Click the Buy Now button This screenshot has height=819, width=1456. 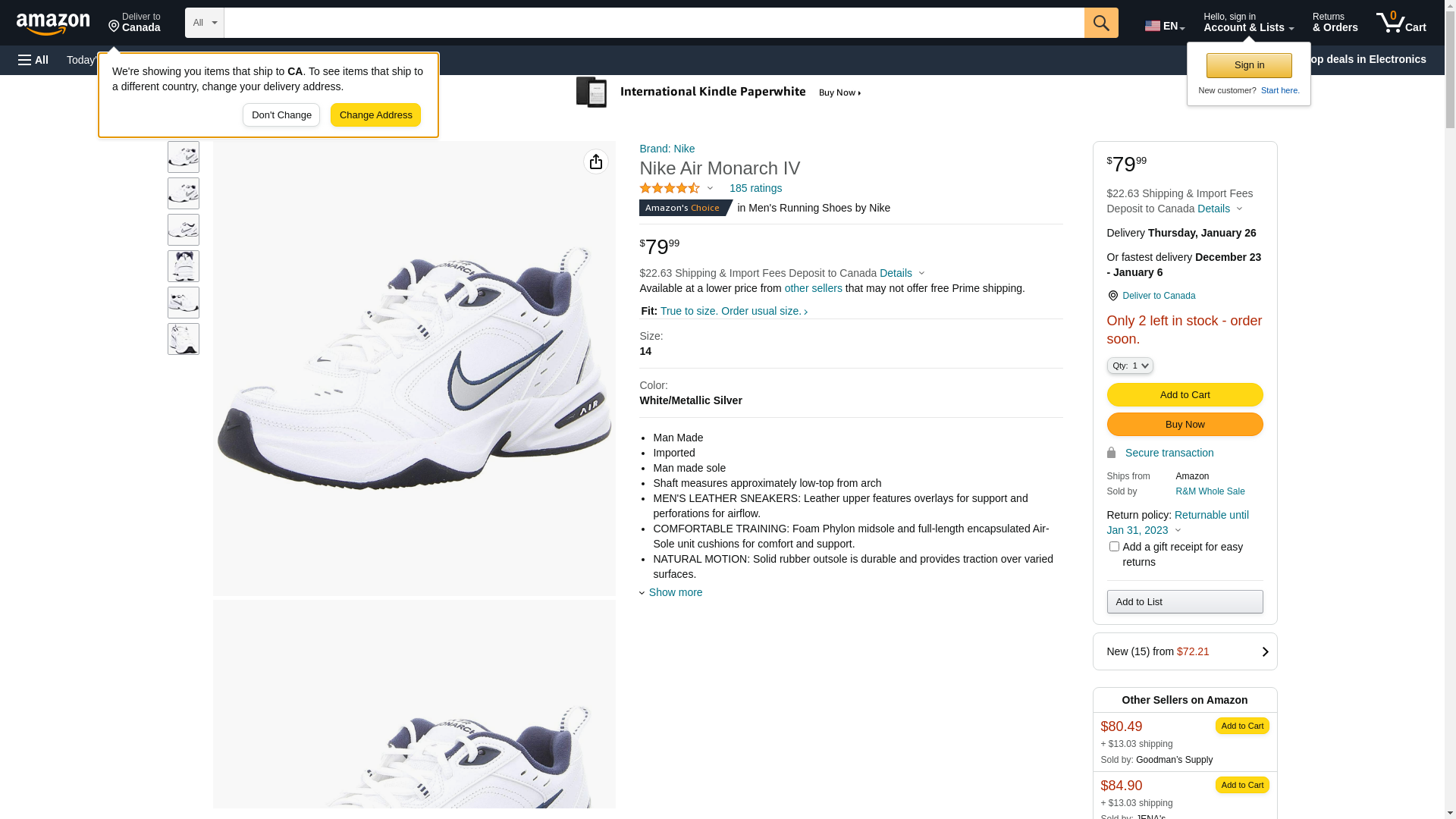pyautogui.click(x=1185, y=424)
